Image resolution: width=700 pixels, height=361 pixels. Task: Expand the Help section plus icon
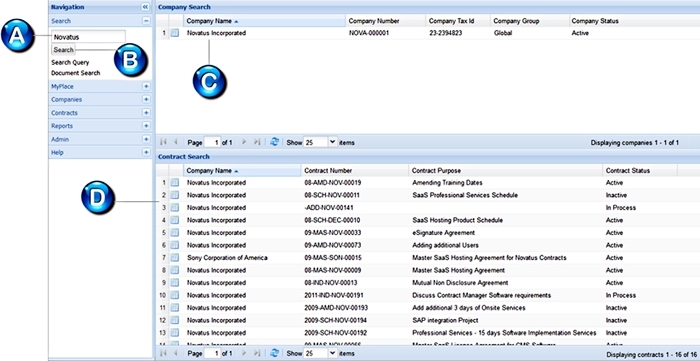pos(146,152)
